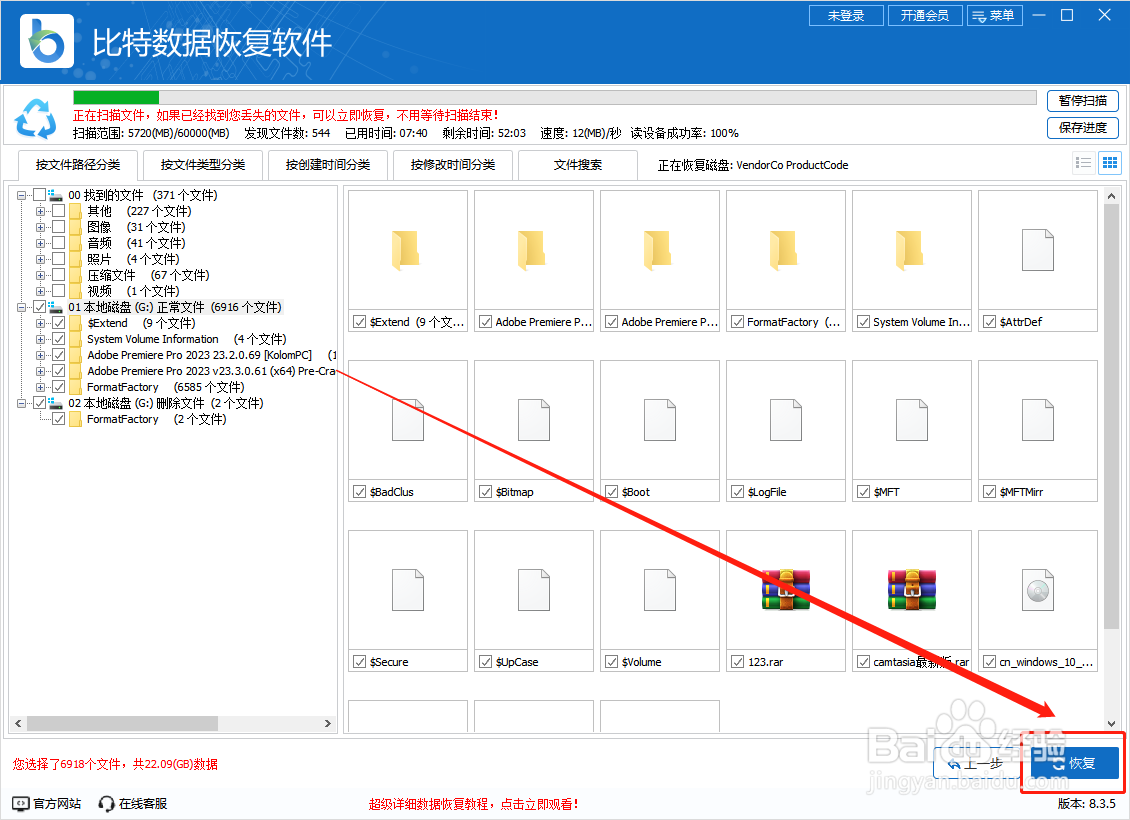Click the 恢复 recovery button
This screenshot has height=820, width=1130.
coord(1074,762)
